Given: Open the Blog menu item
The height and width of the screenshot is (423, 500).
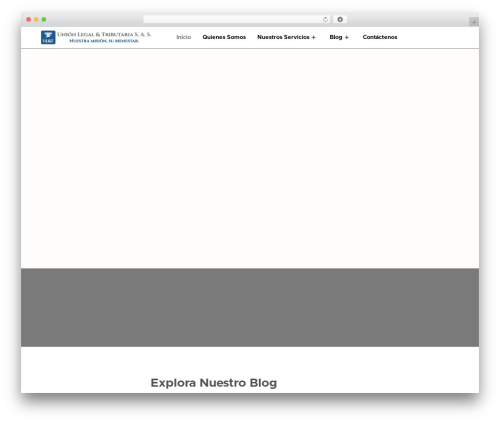Looking at the screenshot, I should pos(336,37).
